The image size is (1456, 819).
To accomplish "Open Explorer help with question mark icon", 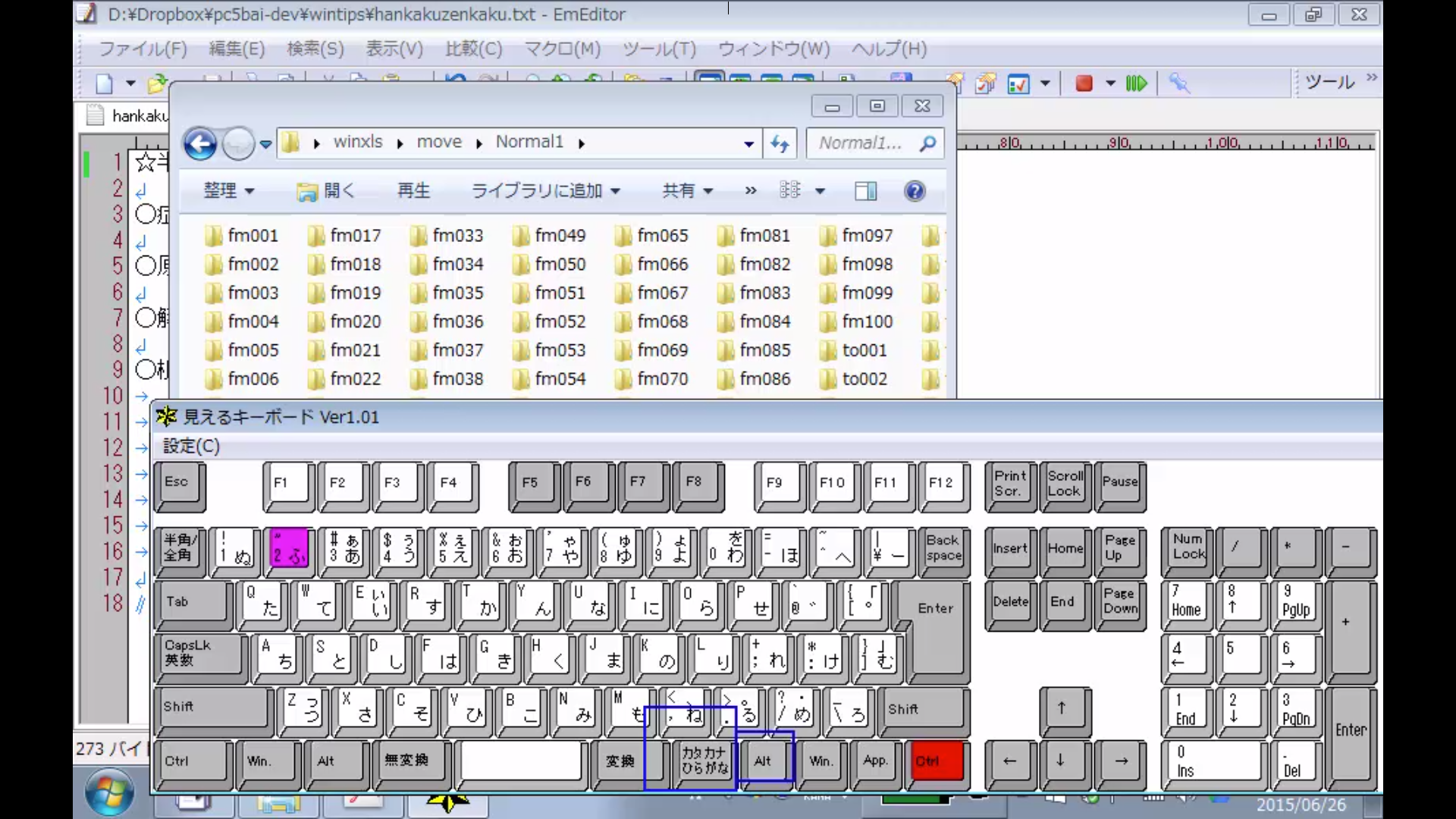I will [915, 191].
